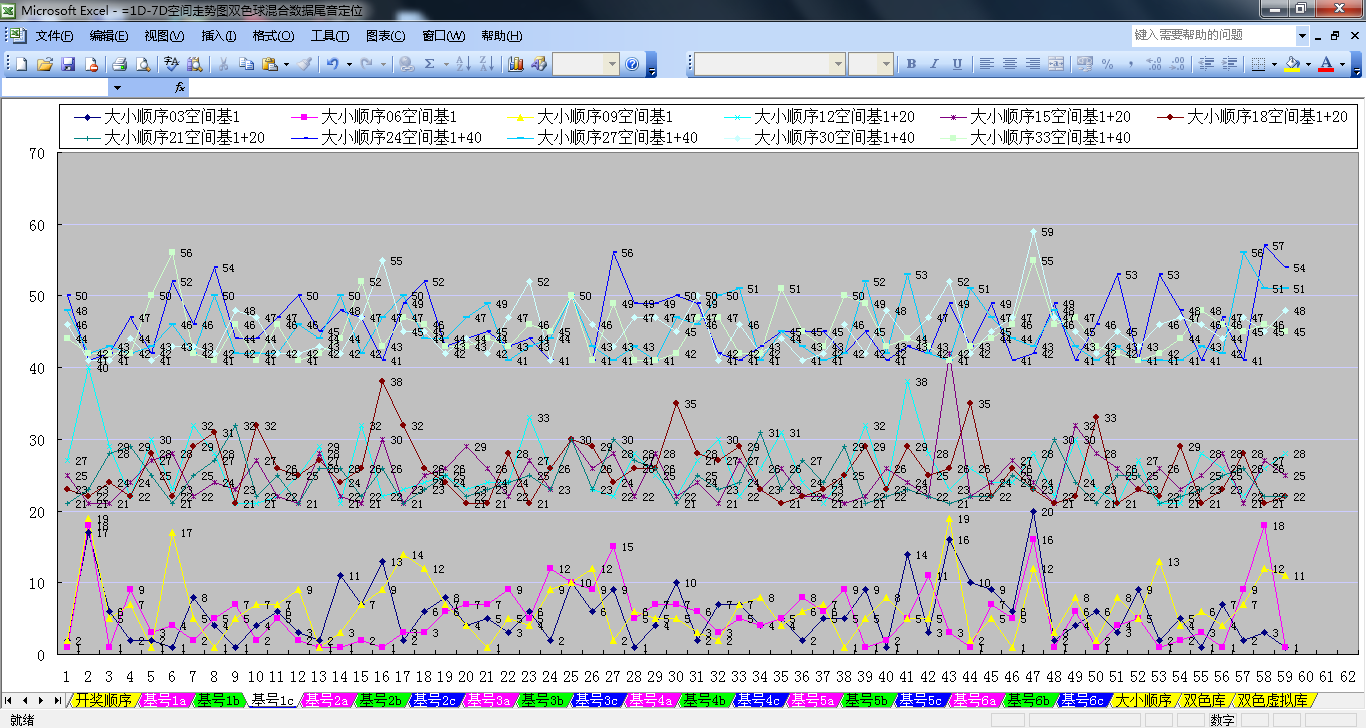Click the formula bar input
1366x728 pixels.
pos(775,88)
